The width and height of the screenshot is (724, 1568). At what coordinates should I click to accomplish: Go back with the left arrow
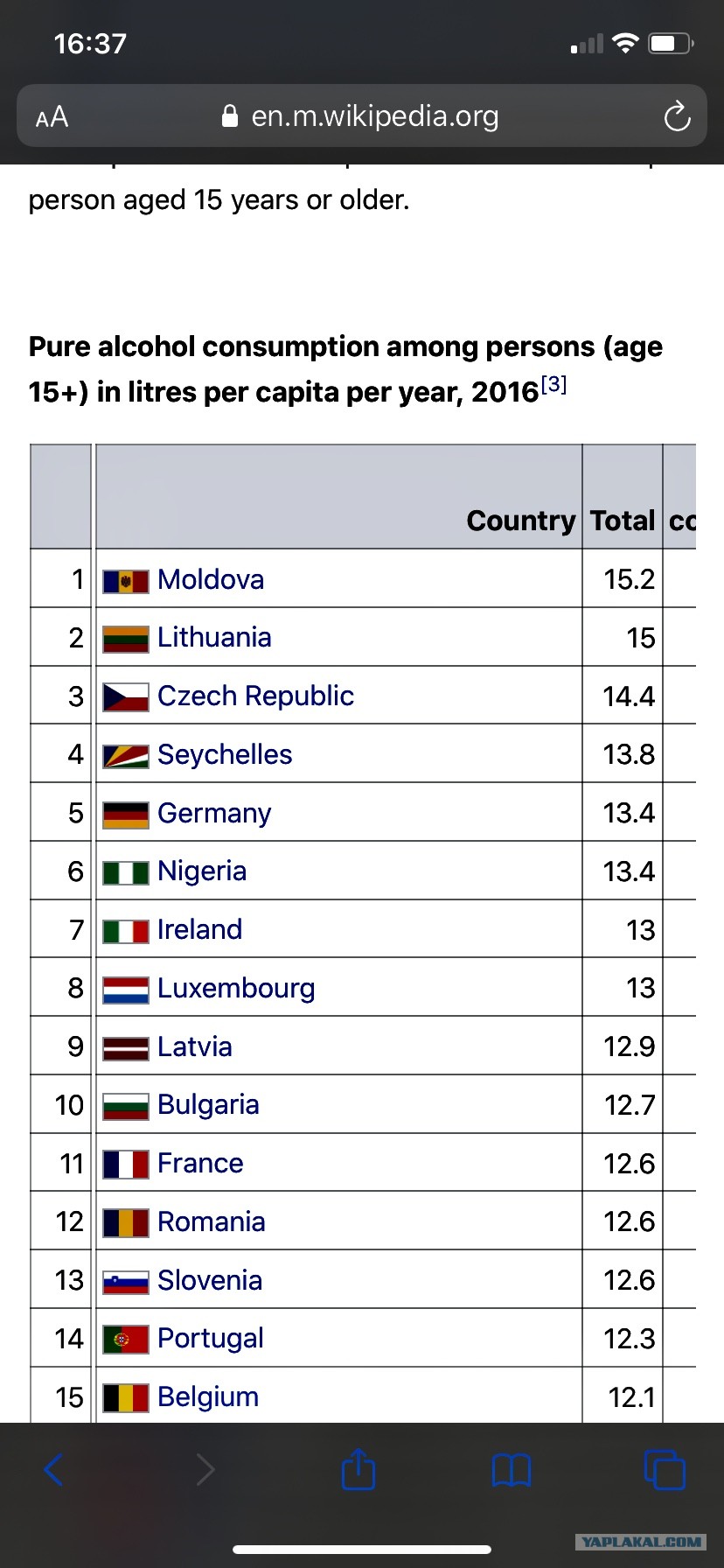click(53, 1470)
